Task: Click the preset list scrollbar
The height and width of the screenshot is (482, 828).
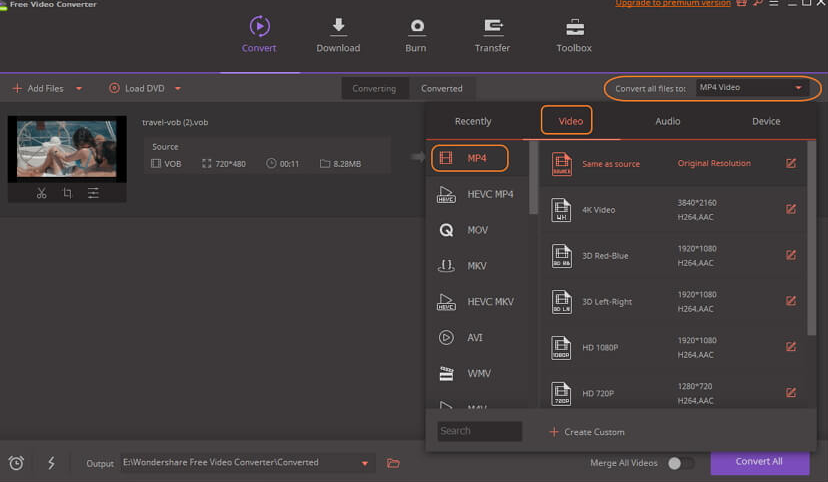Action: [812, 238]
